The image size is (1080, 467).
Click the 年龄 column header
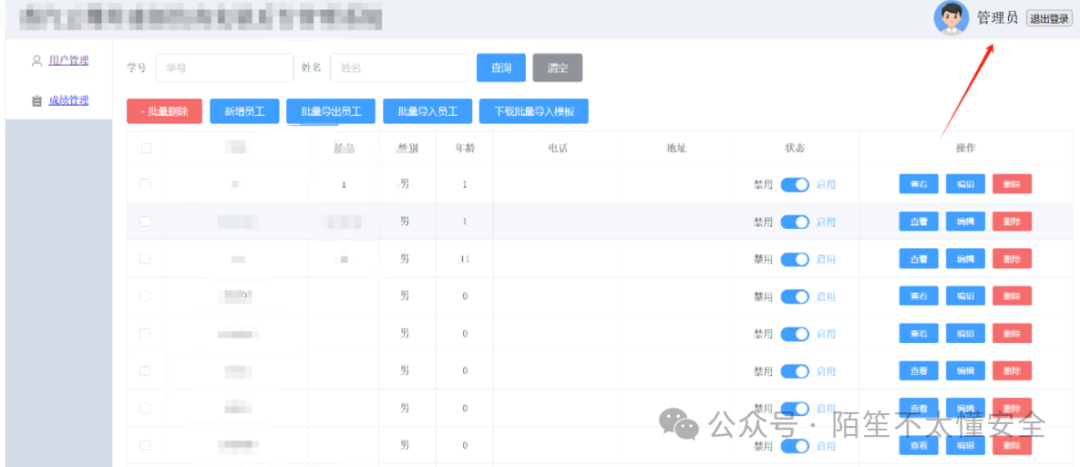pyautogui.click(x=465, y=148)
